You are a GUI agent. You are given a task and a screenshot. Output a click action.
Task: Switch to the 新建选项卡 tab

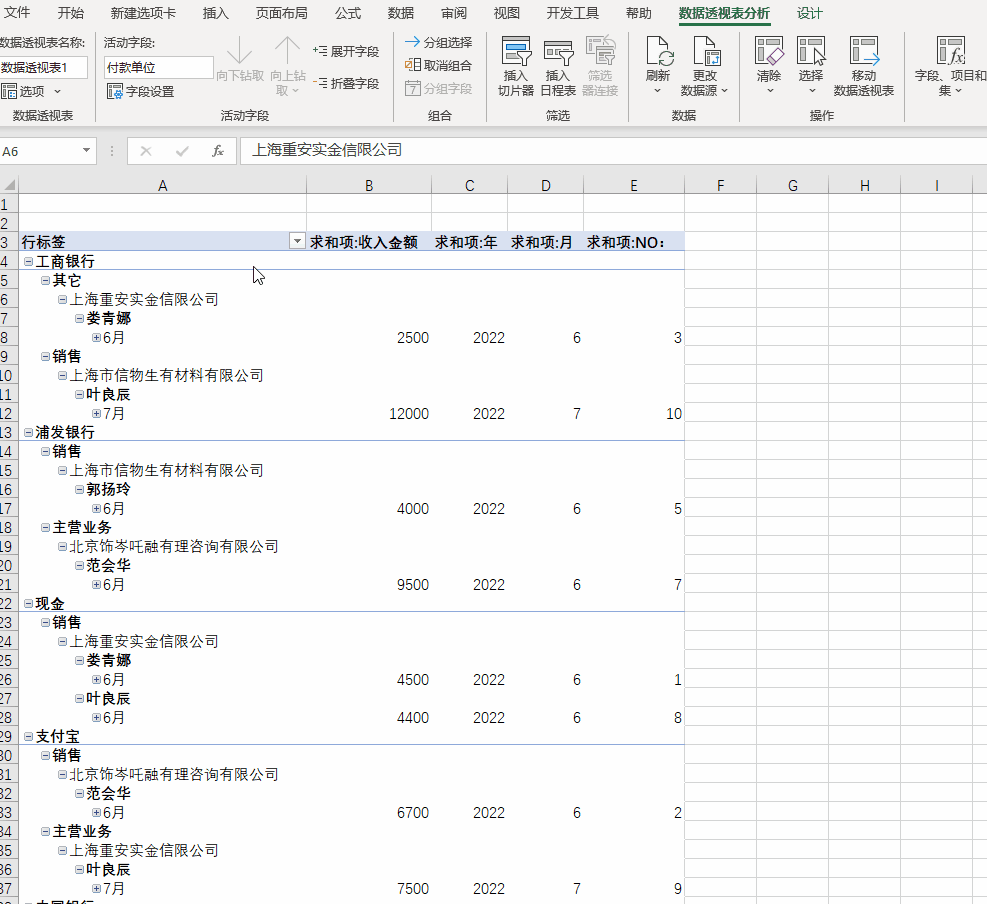pyautogui.click(x=143, y=13)
